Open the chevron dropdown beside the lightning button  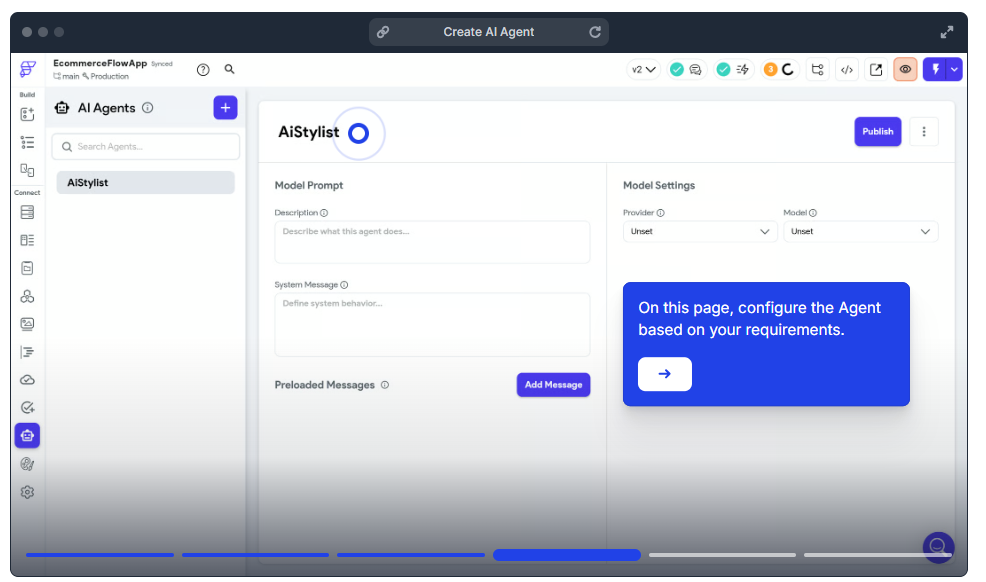coord(955,69)
